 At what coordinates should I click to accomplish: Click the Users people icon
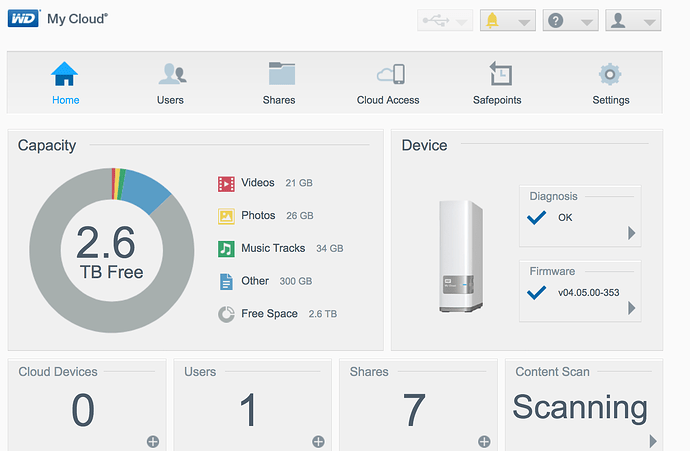point(172,73)
